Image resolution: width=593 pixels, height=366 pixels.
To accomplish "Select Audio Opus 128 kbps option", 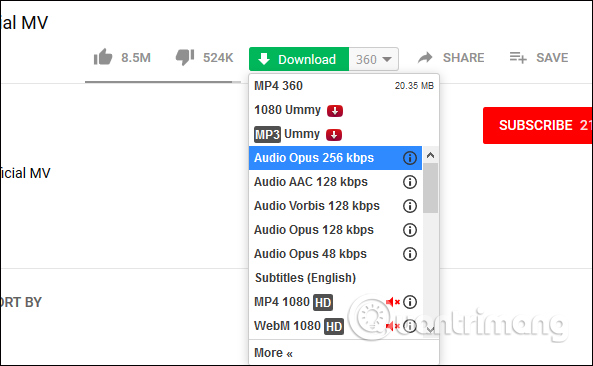I will (335, 230).
